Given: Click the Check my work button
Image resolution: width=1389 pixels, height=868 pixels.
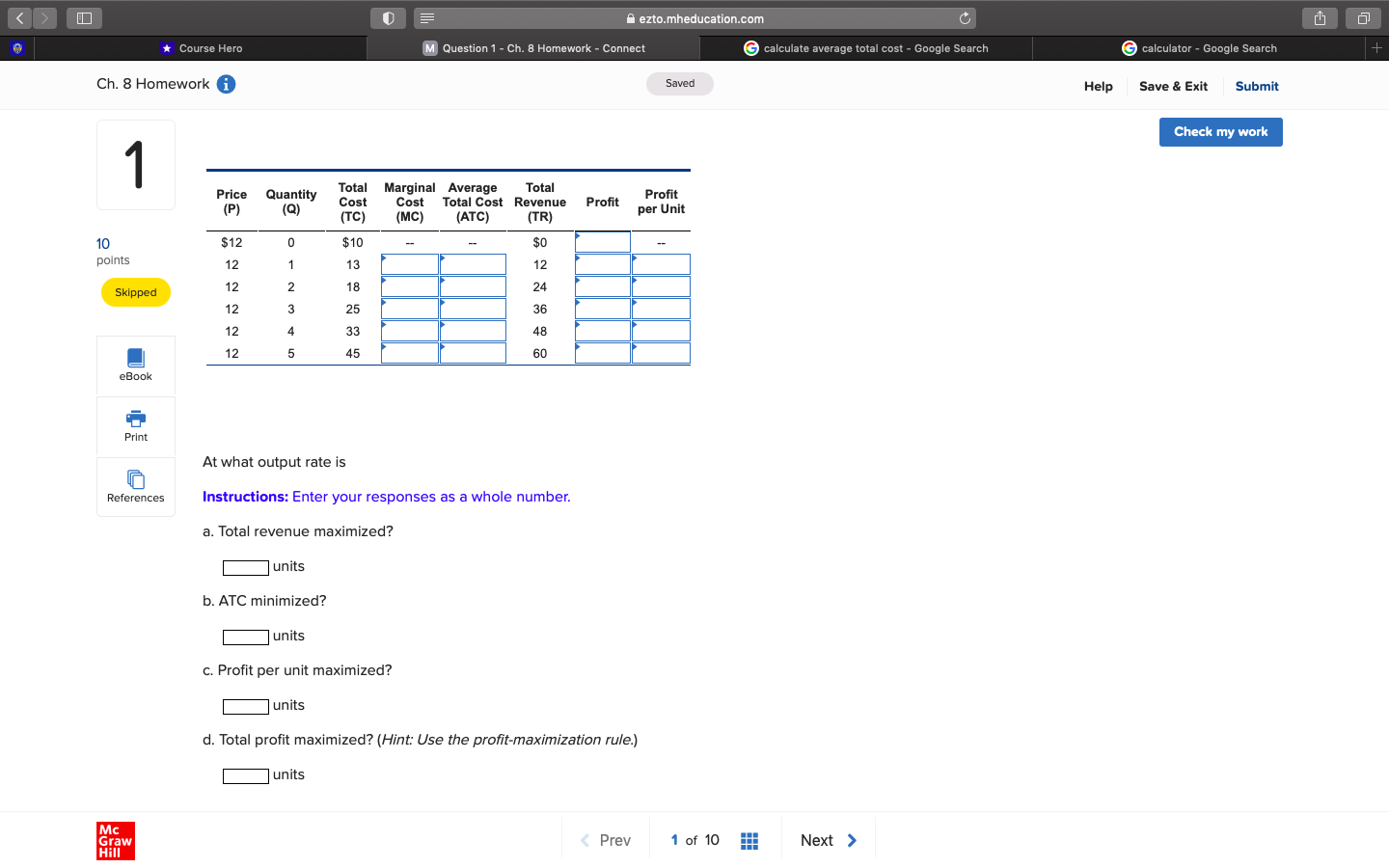Looking at the screenshot, I should 1220,132.
